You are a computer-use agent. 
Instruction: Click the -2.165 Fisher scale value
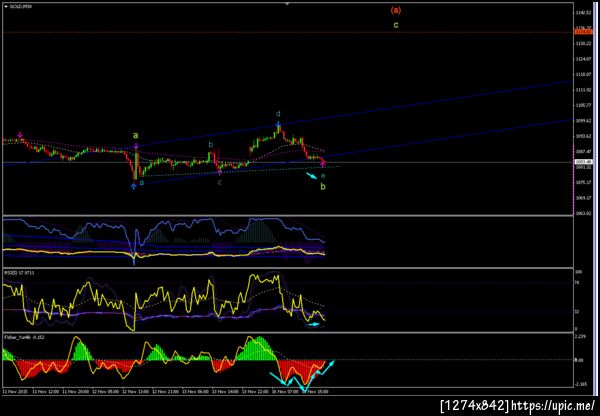point(580,383)
